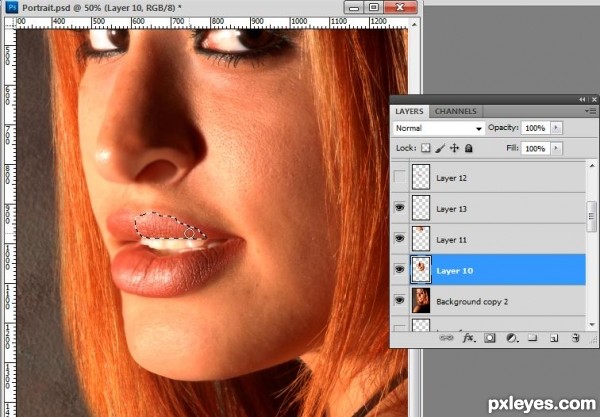Lock image pixels brush icon
600x417 pixels.
[x=440, y=148]
